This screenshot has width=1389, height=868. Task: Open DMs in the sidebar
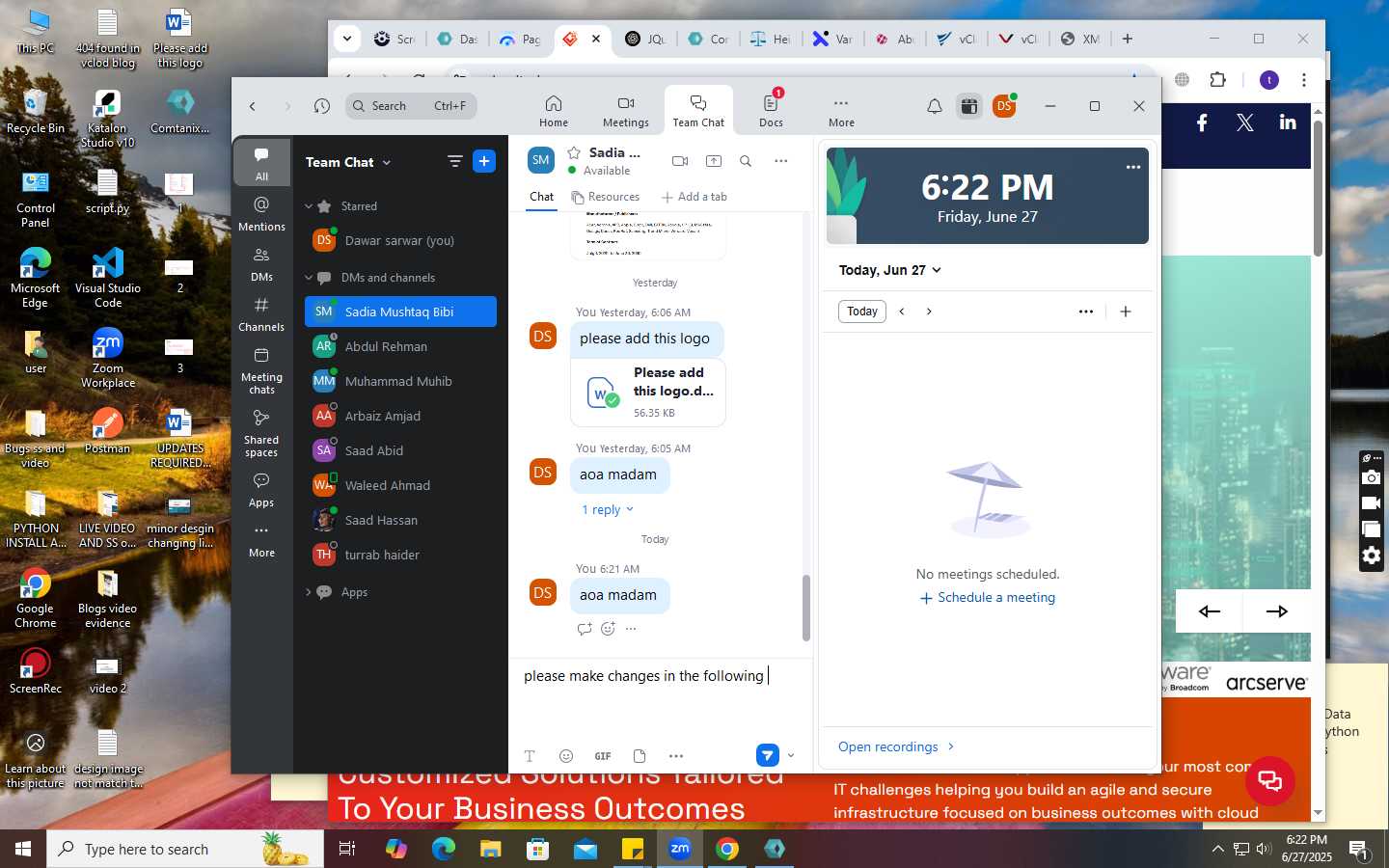[x=261, y=264]
